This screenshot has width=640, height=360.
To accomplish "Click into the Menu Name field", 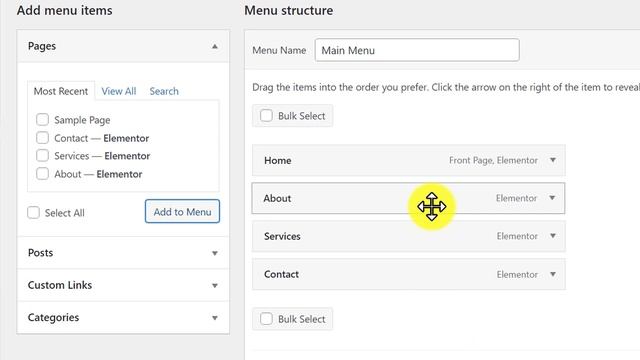I will (417, 50).
